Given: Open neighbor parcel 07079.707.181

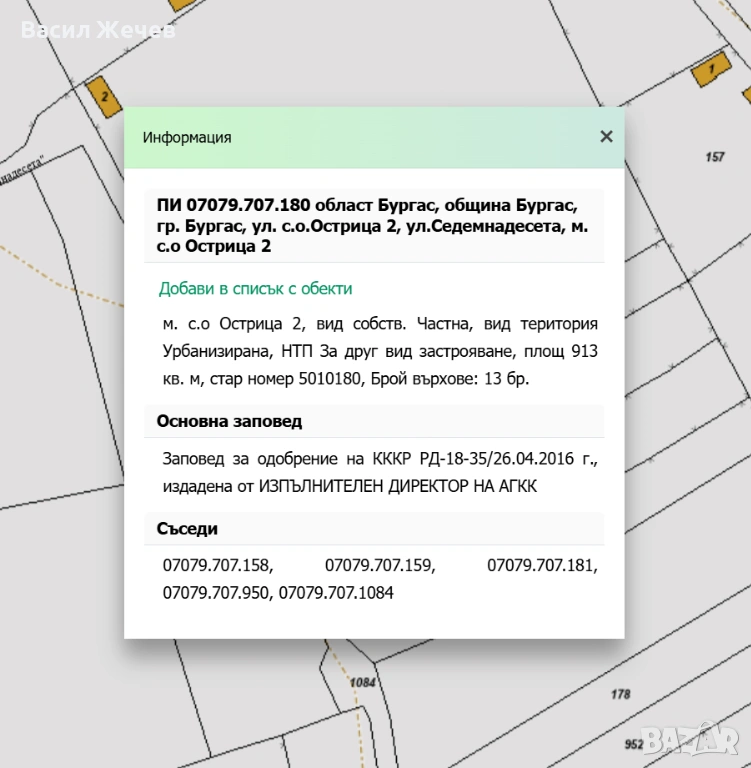Looking at the screenshot, I should 541,566.
